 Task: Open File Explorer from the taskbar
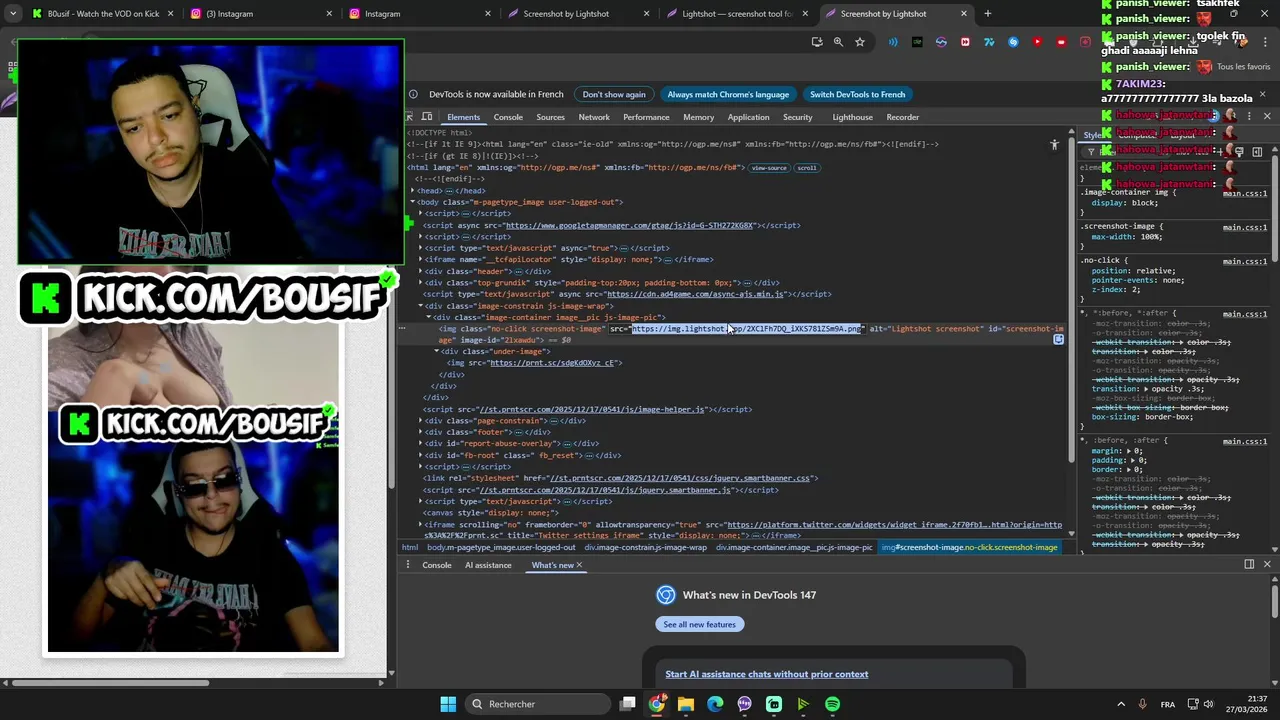(x=686, y=704)
